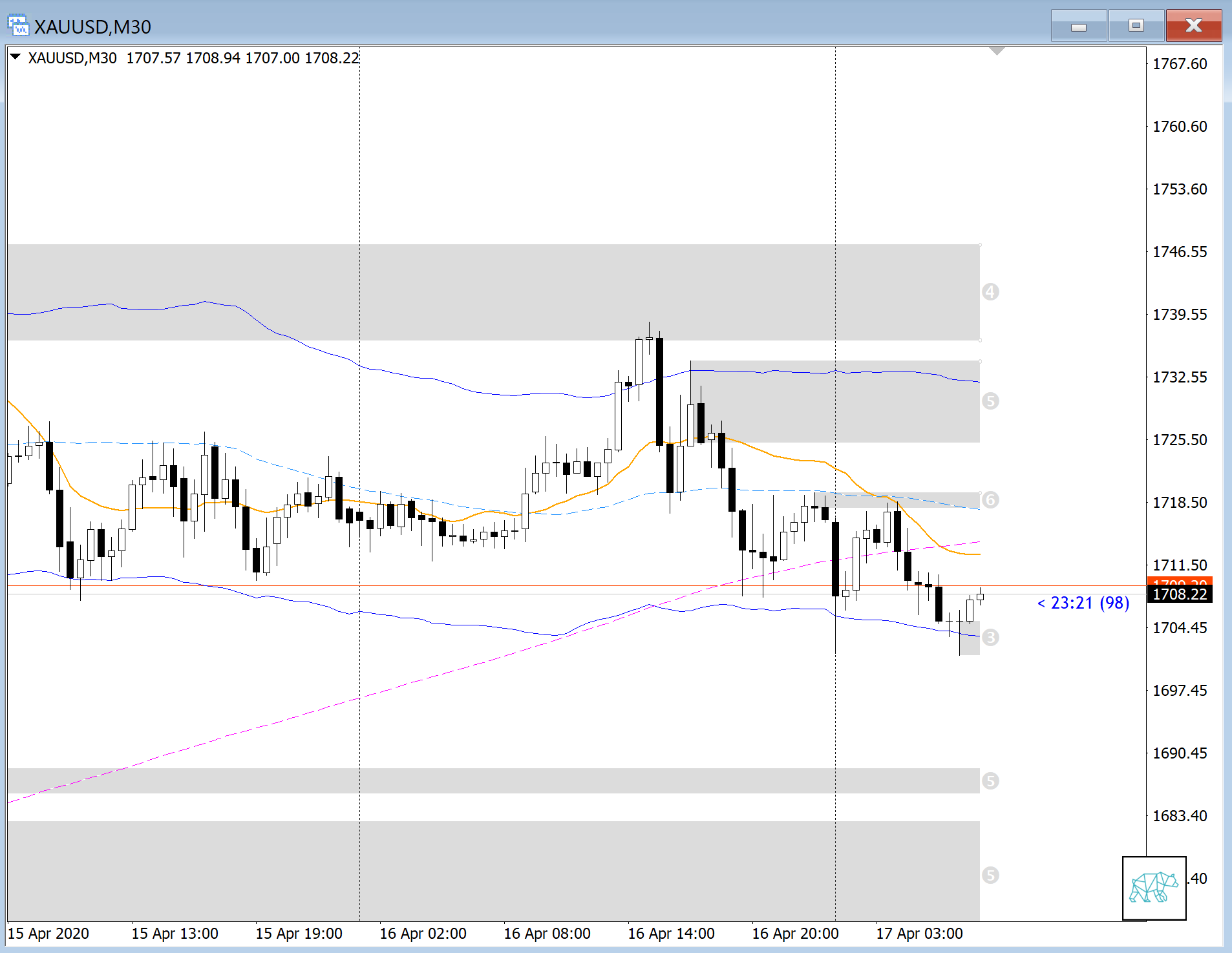Click the blue candle countdown timer 23:21
The height and width of the screenshot is (953, 1232).
pos(1083,603)
